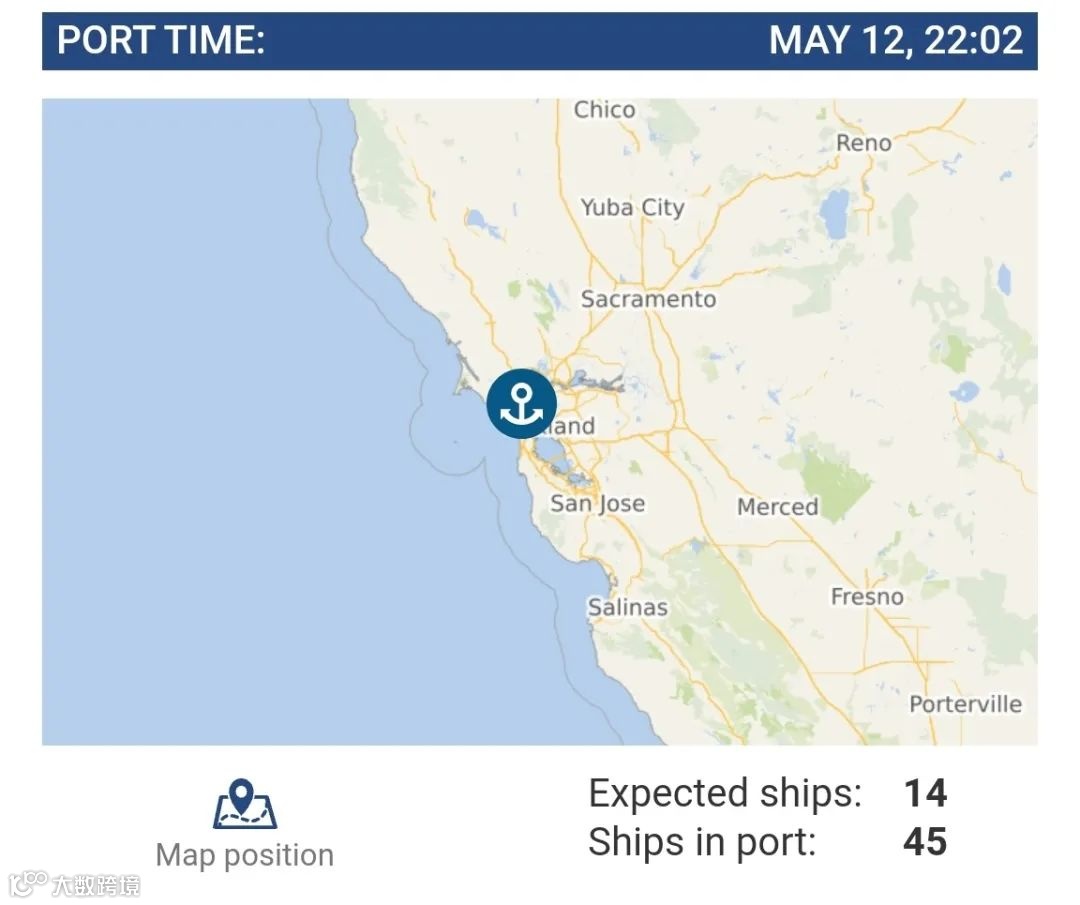Click the Map position label
The height and width of the screenshot is (905, 1080).
pos(245,855)
